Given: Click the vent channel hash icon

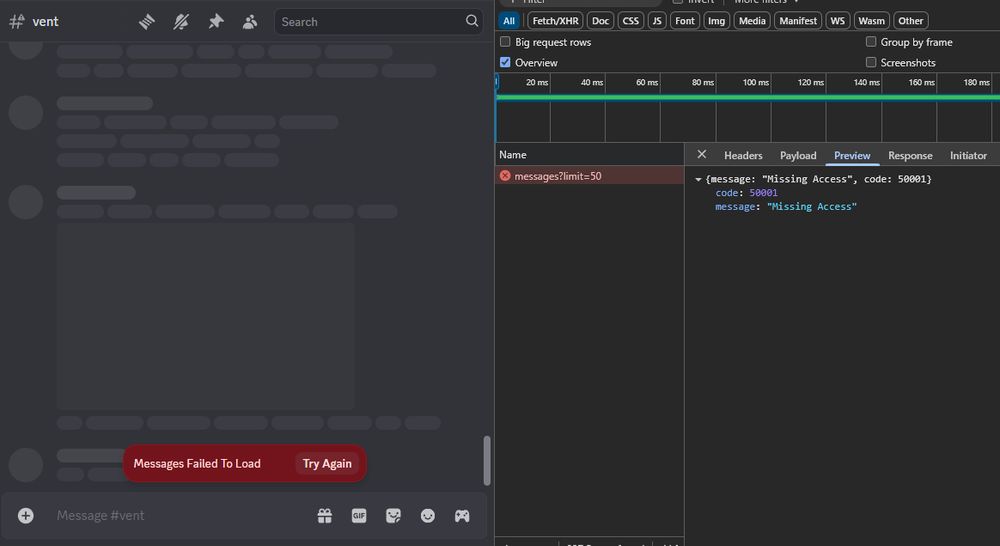Looking at the screenshot, I should point(17,22).
